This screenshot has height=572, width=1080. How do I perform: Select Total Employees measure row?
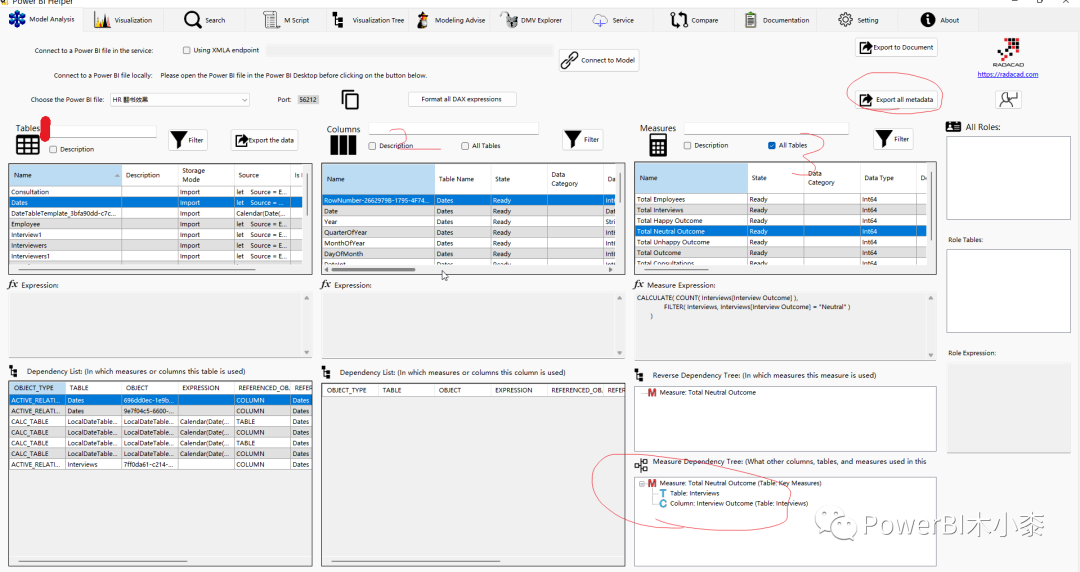781,199
